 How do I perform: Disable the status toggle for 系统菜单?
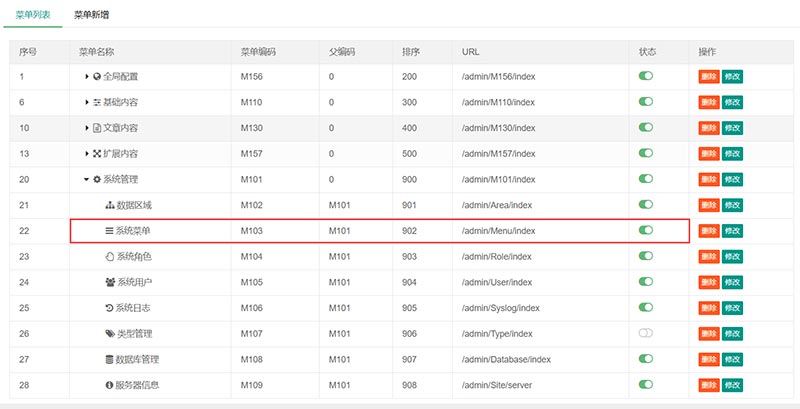646,230
